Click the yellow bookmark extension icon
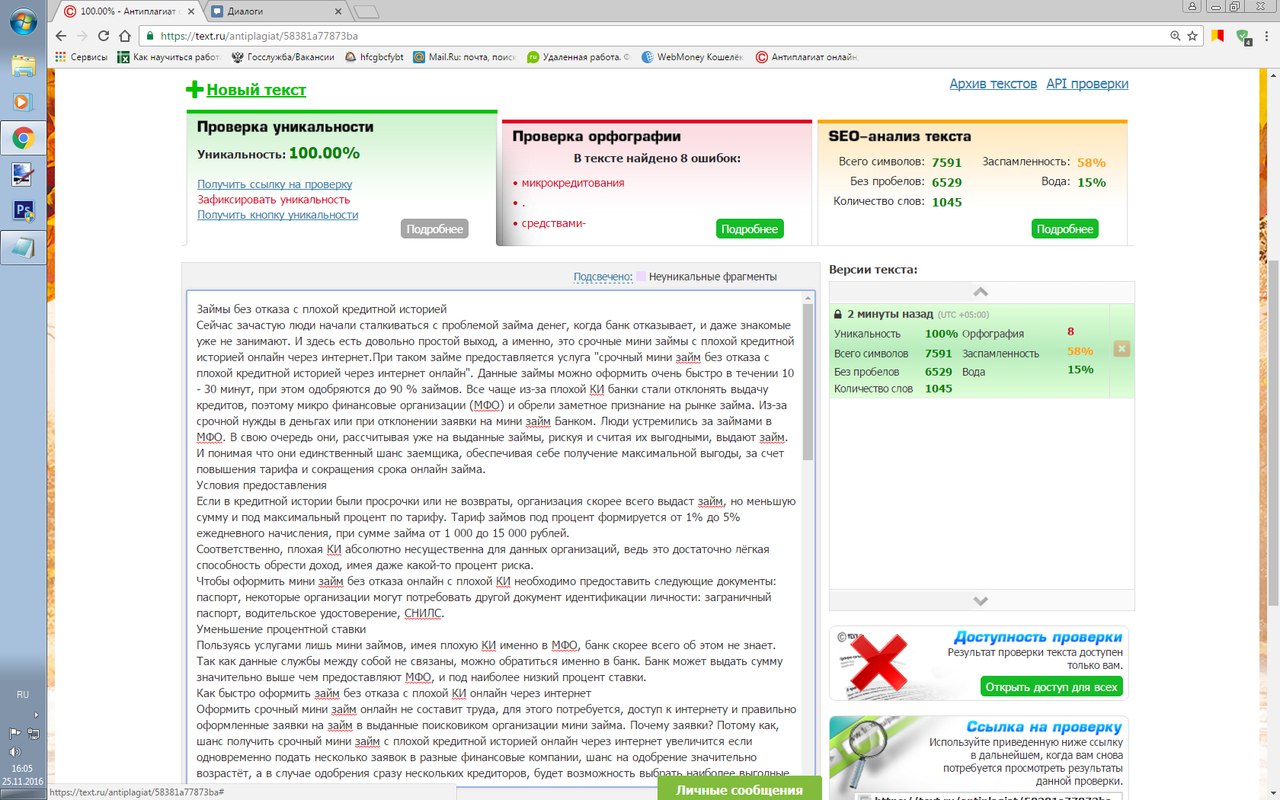 point(1218,36)
